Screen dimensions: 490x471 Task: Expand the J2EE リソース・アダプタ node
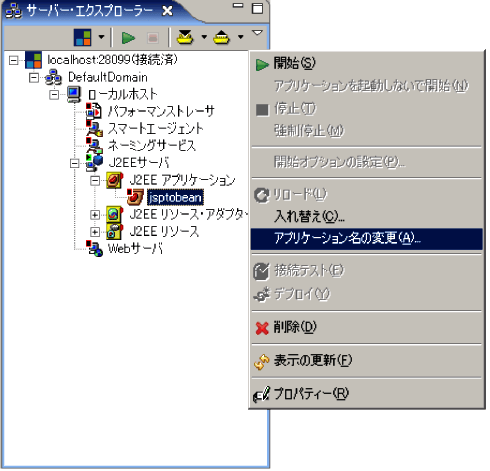[x=95, y=215]
